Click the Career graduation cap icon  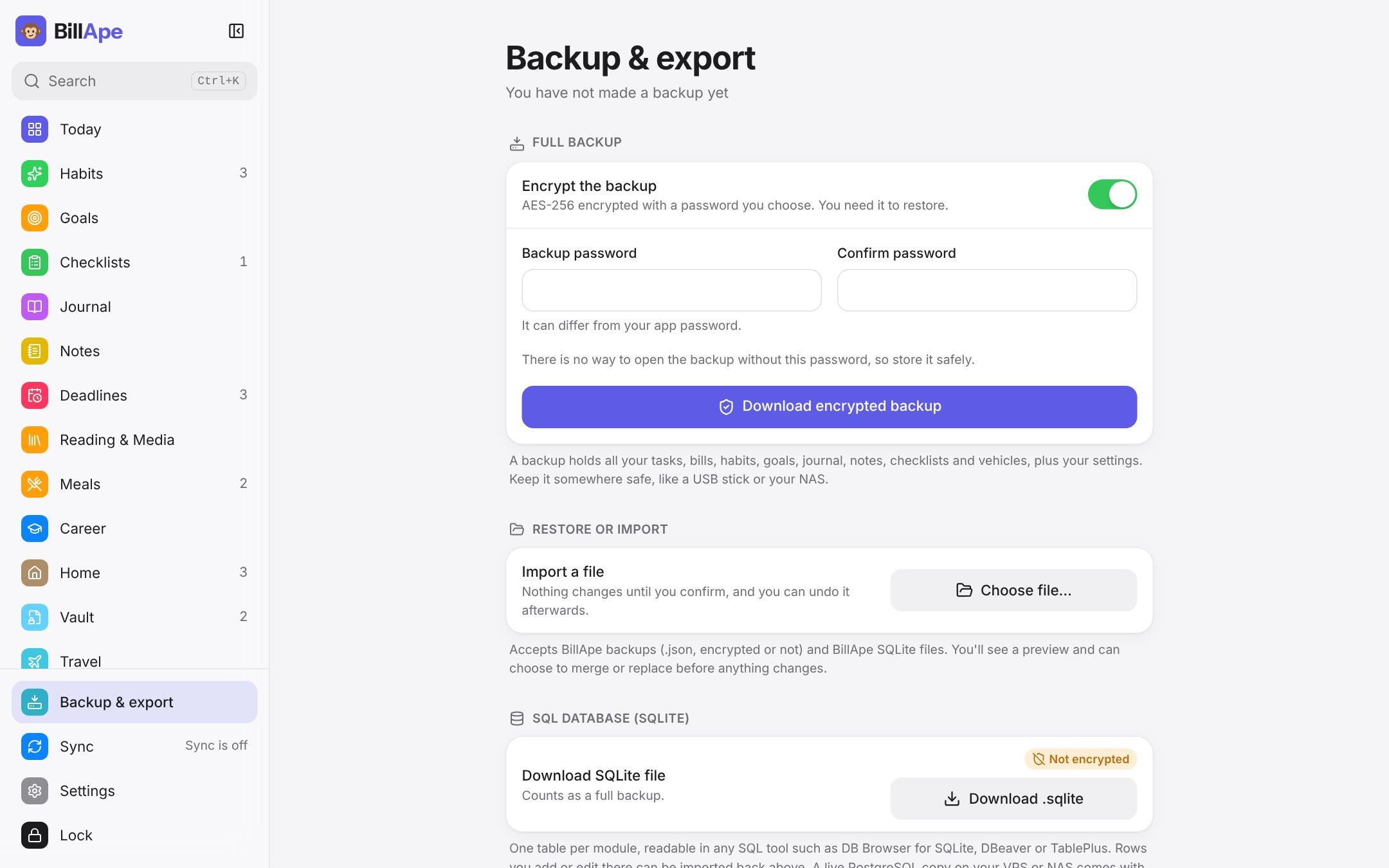click(35, 529)
